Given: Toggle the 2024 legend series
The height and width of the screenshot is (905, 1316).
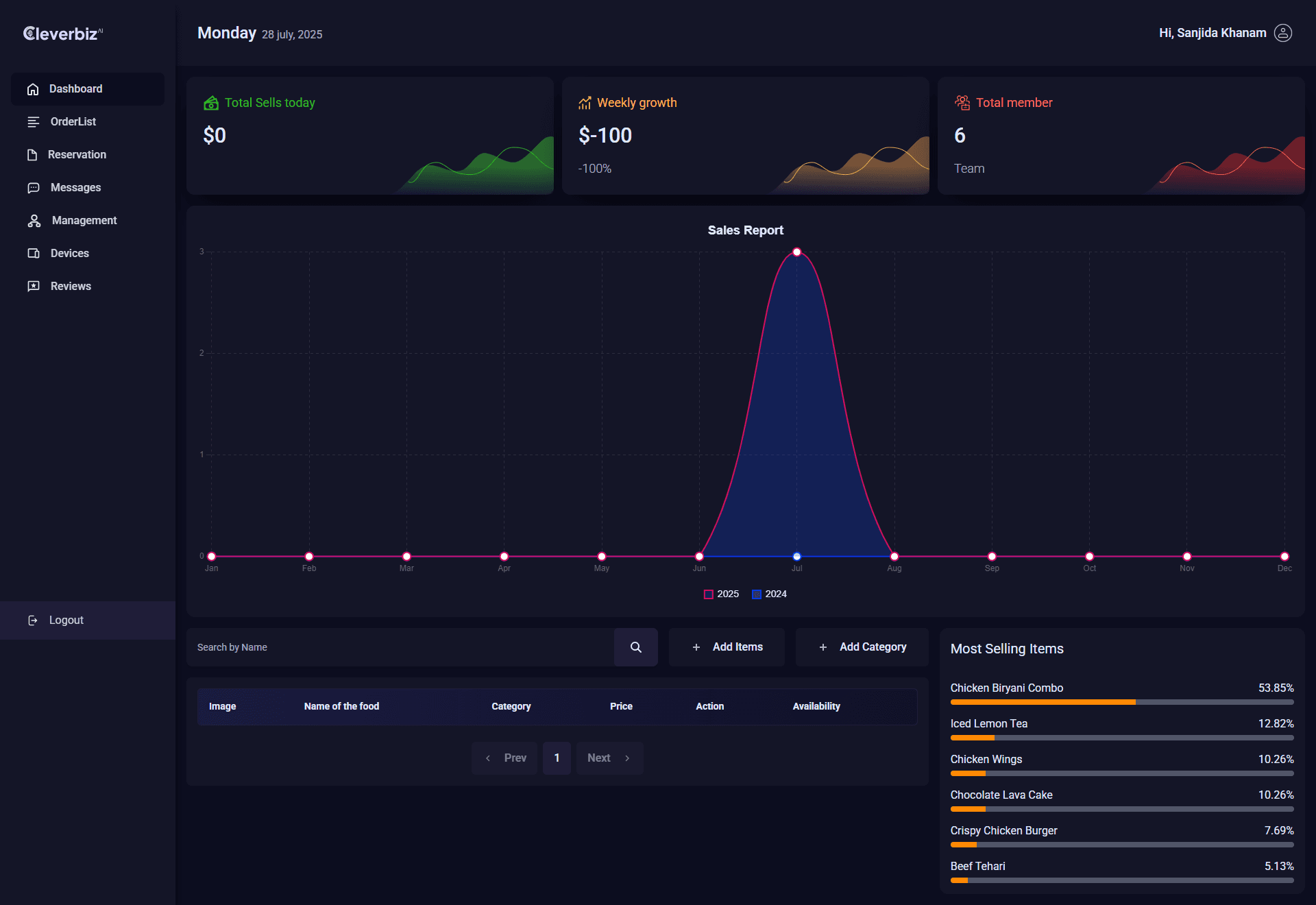Looking at the screenshot, I should 769,594.
